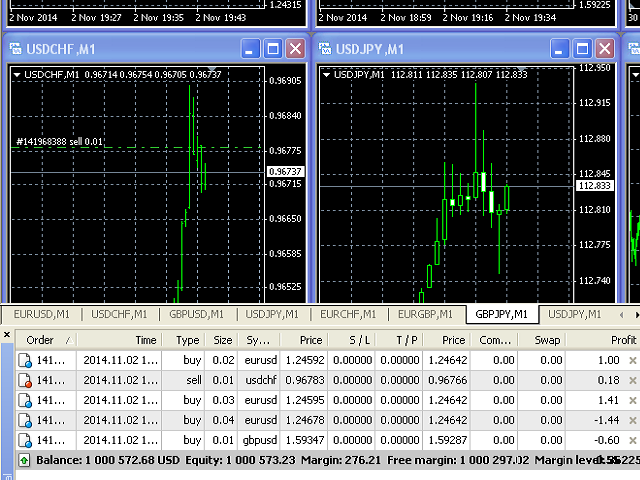Open the EURCHF,M1 chart tab

pyautogui.click(x=349, y=314)
